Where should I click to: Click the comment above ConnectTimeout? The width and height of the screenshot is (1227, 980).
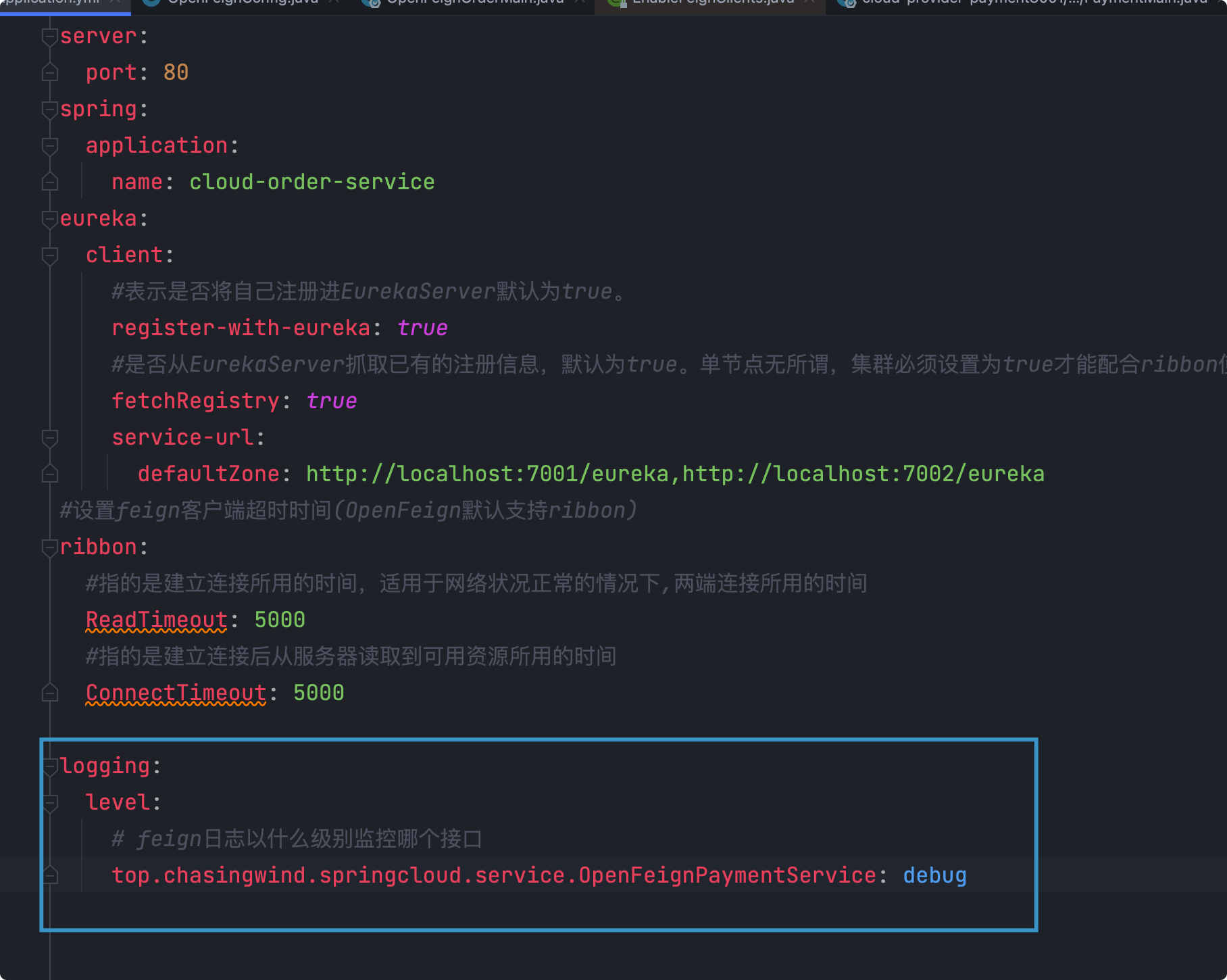[x=351, y=657]
